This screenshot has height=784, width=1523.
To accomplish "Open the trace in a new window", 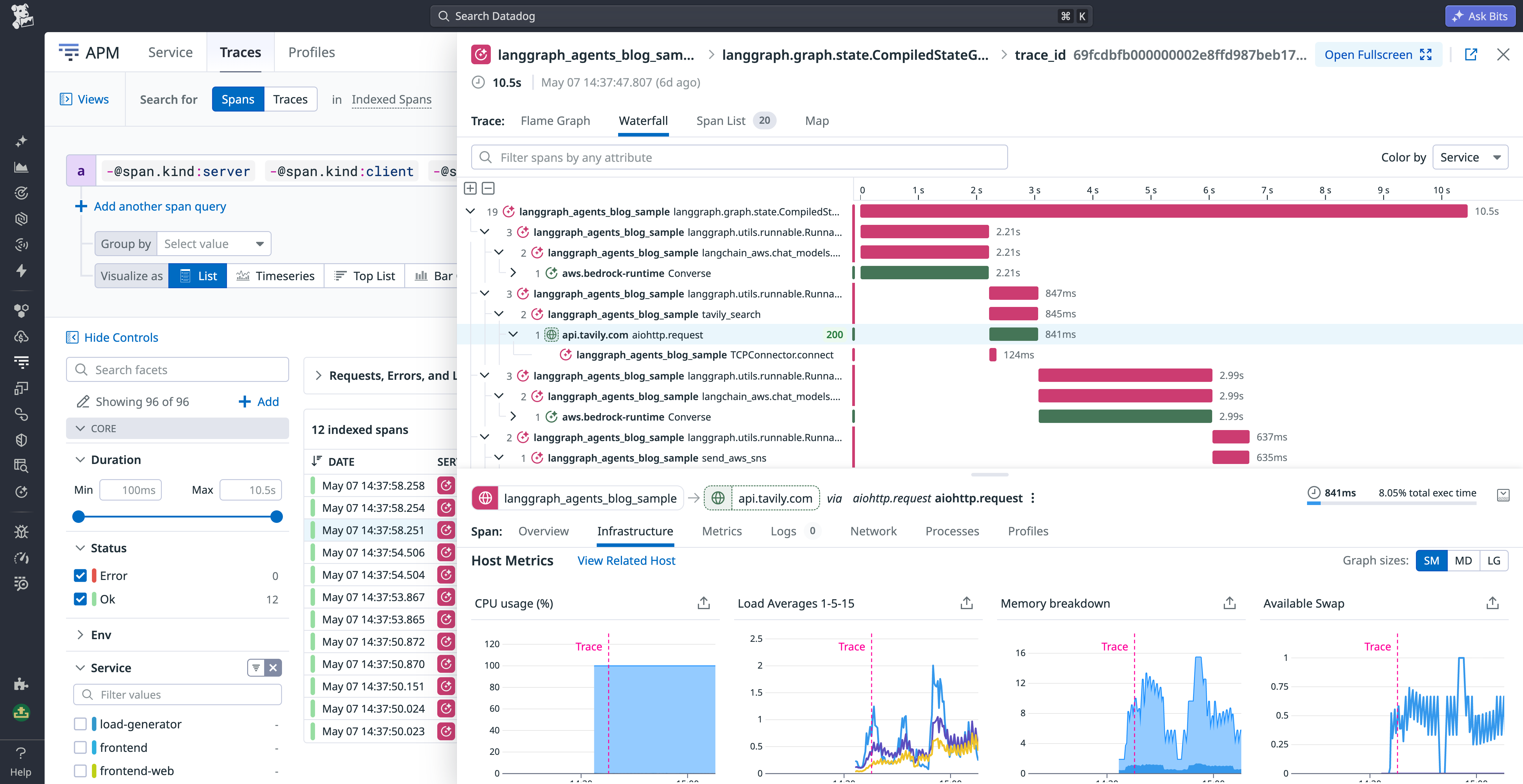I will [1471, 55].
